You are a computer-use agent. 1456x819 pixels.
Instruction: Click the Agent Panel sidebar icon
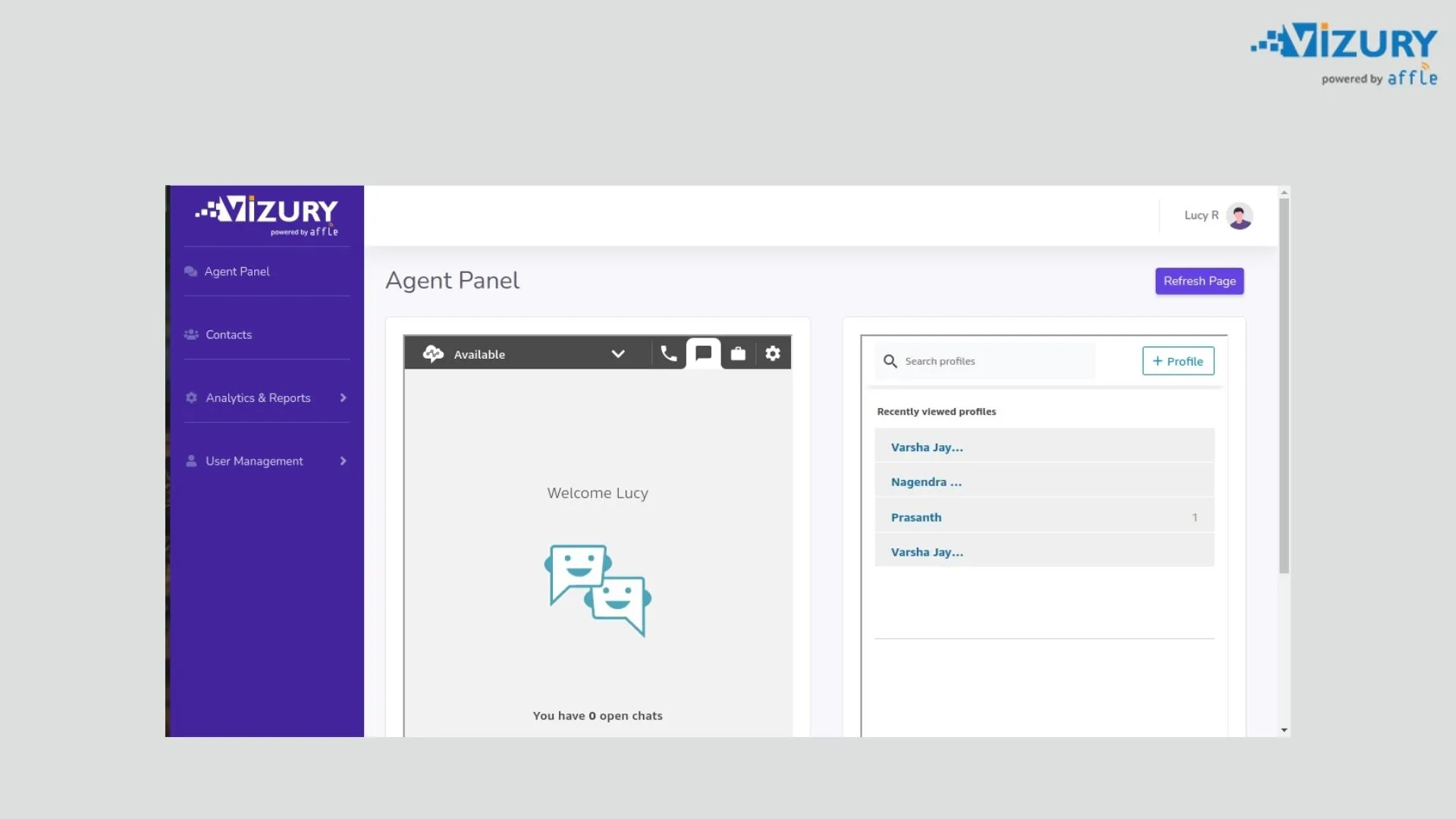click(x=190, y=271)
